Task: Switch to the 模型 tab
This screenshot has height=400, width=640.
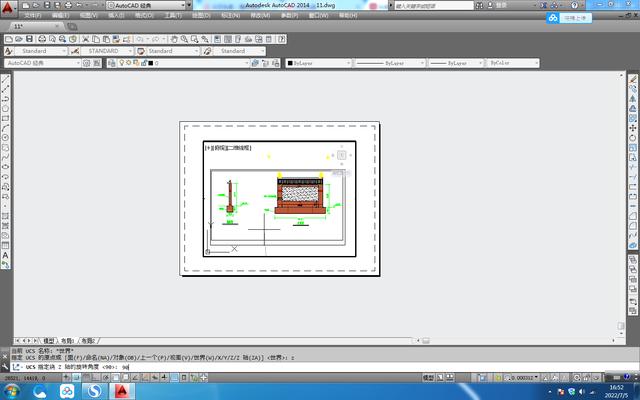Action: tap(49, 340)
